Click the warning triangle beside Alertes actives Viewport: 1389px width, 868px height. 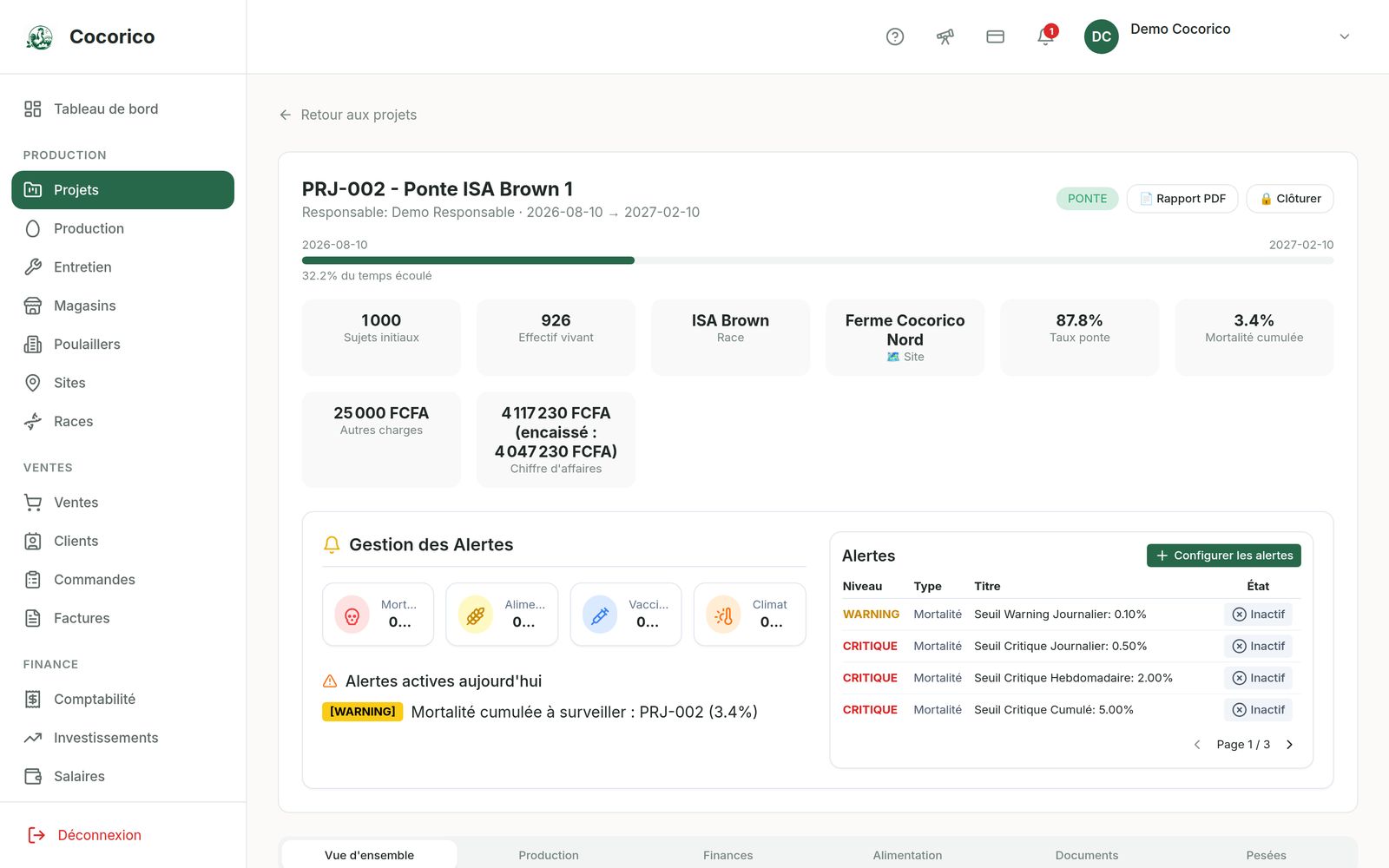click(x=330, y=681)
